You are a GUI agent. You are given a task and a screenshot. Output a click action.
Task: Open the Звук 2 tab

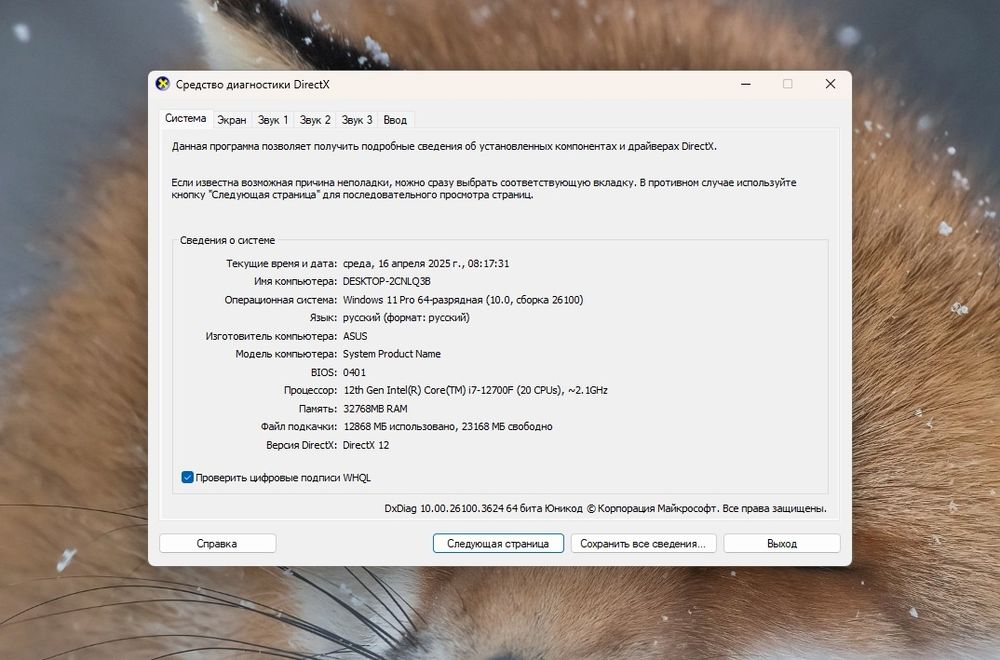pos(315,120)
